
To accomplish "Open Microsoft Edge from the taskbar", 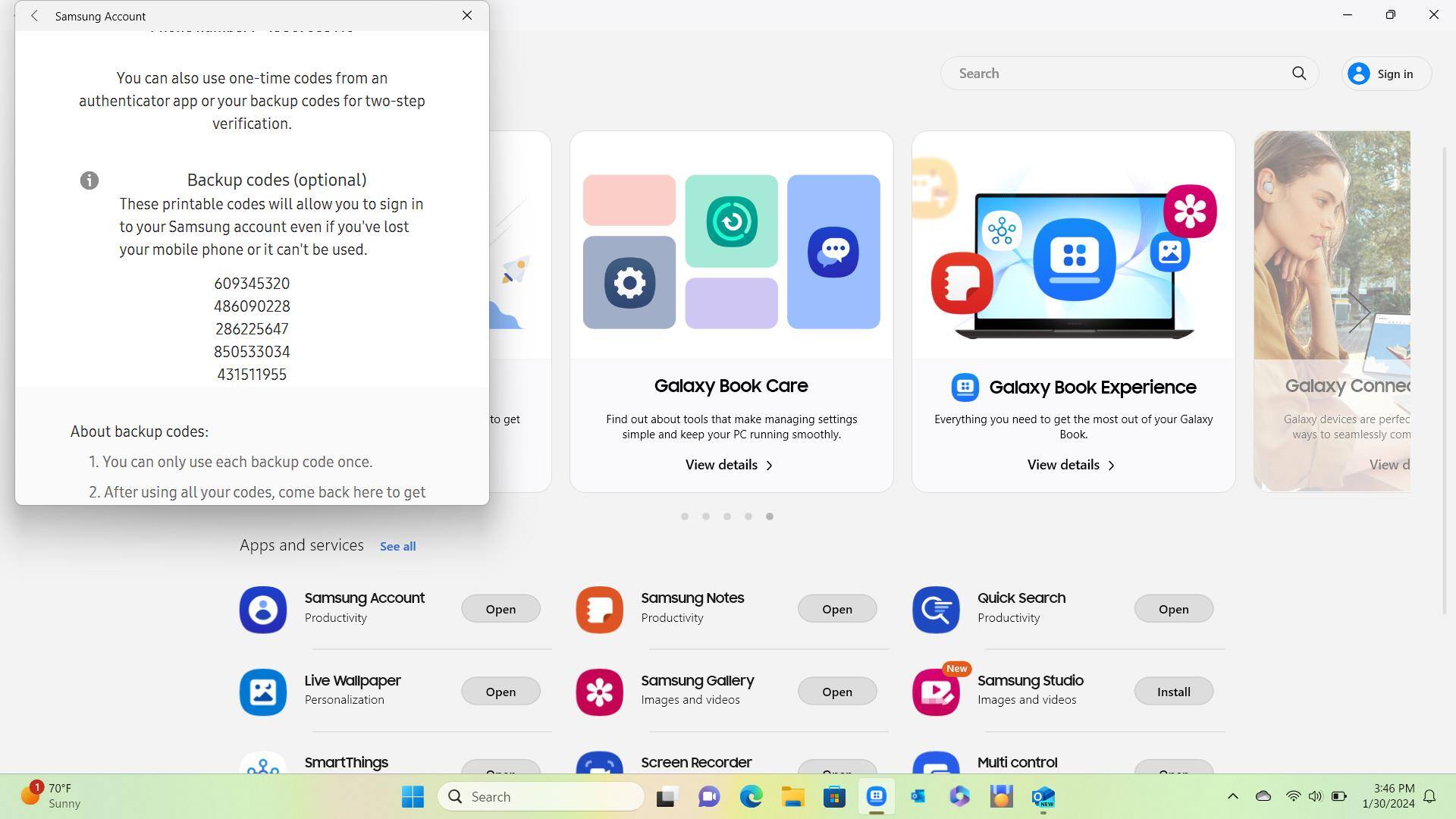I will 751,796.
